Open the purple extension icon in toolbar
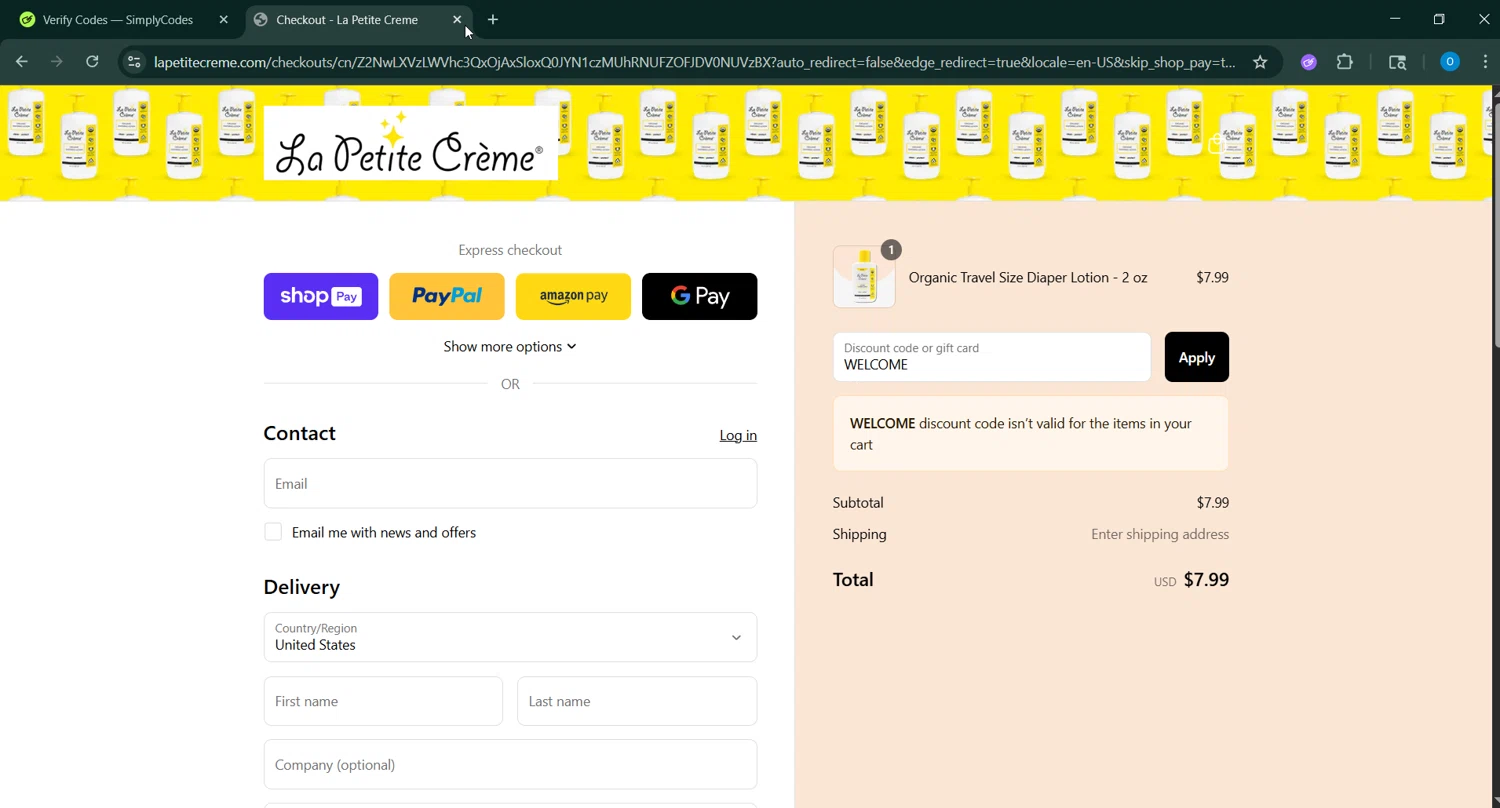Screen dimensions: 1500x808 (x=1308, y=62)
